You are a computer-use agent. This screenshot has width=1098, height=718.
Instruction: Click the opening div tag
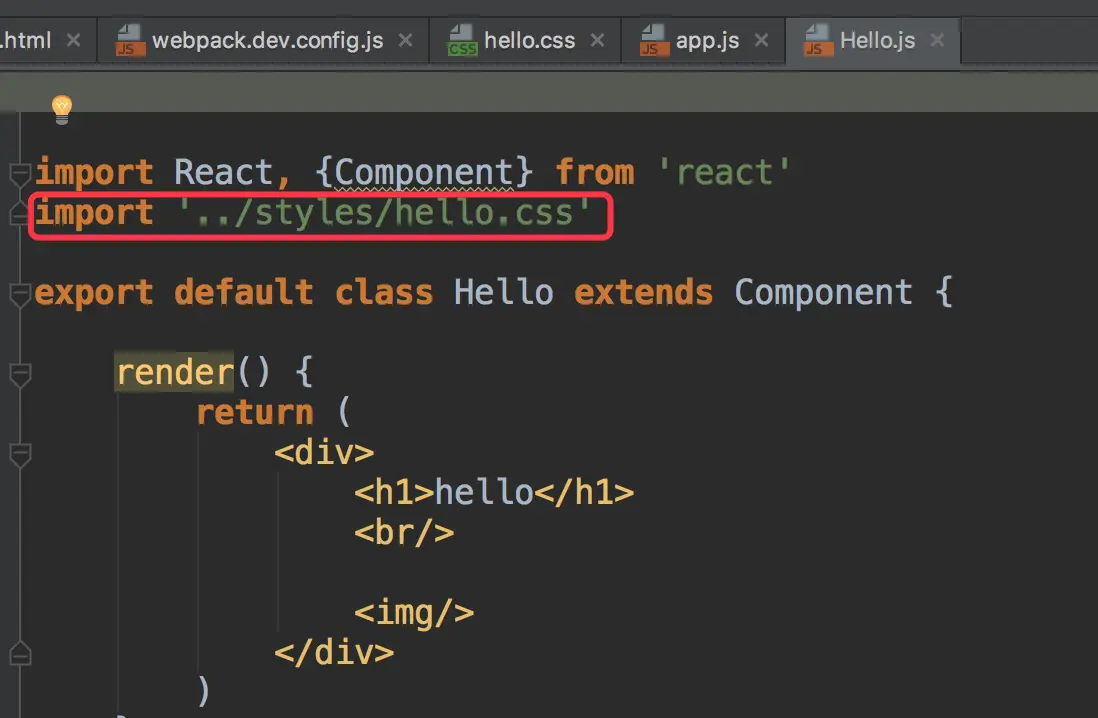(324, 452)
